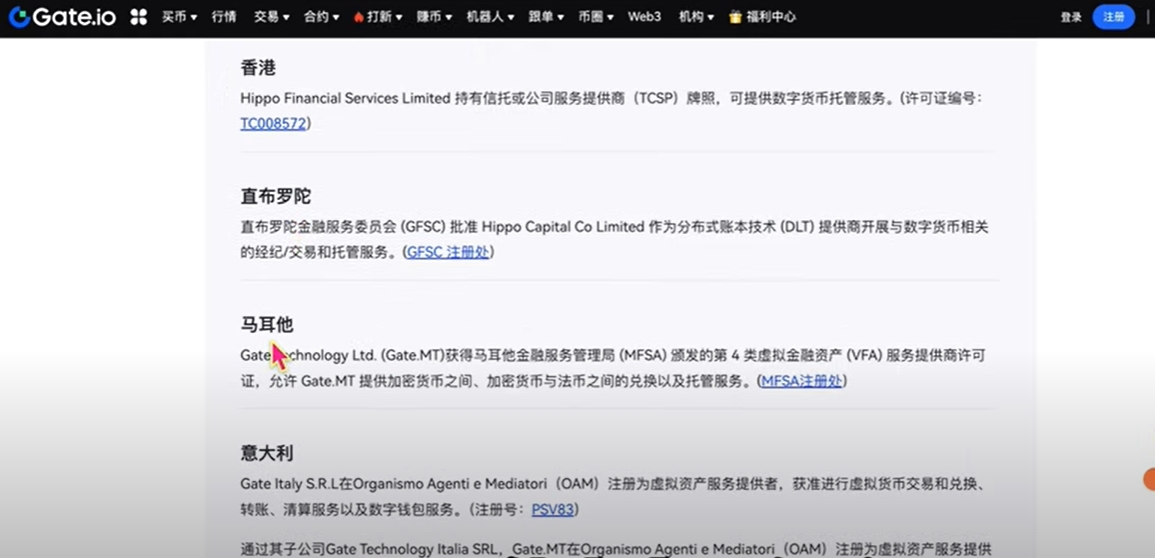The width and height of the screenshot is (1155, 558).
Task: Select the 香港 section heading
Action: coord(258,68)
